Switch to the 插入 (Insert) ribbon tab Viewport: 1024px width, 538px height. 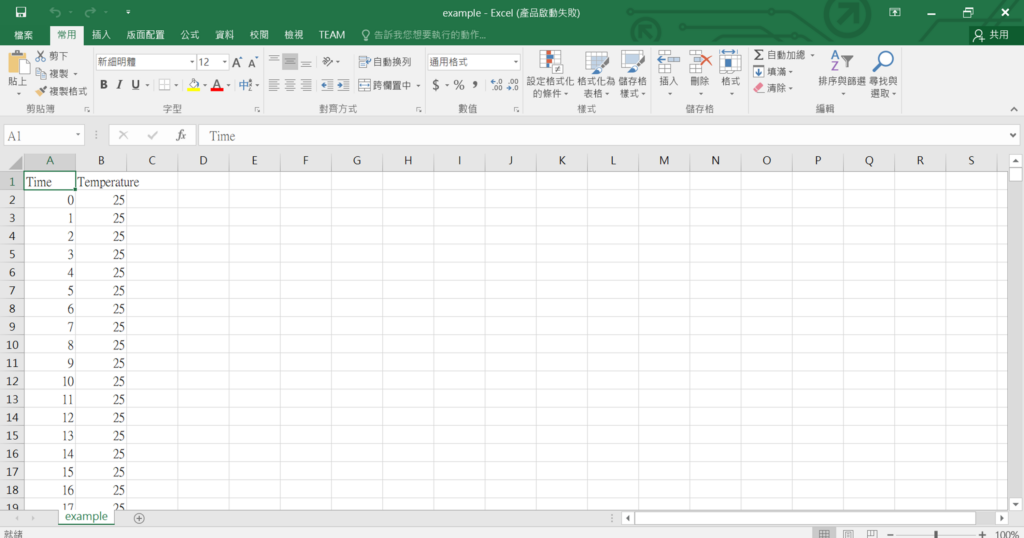(101, 34)
